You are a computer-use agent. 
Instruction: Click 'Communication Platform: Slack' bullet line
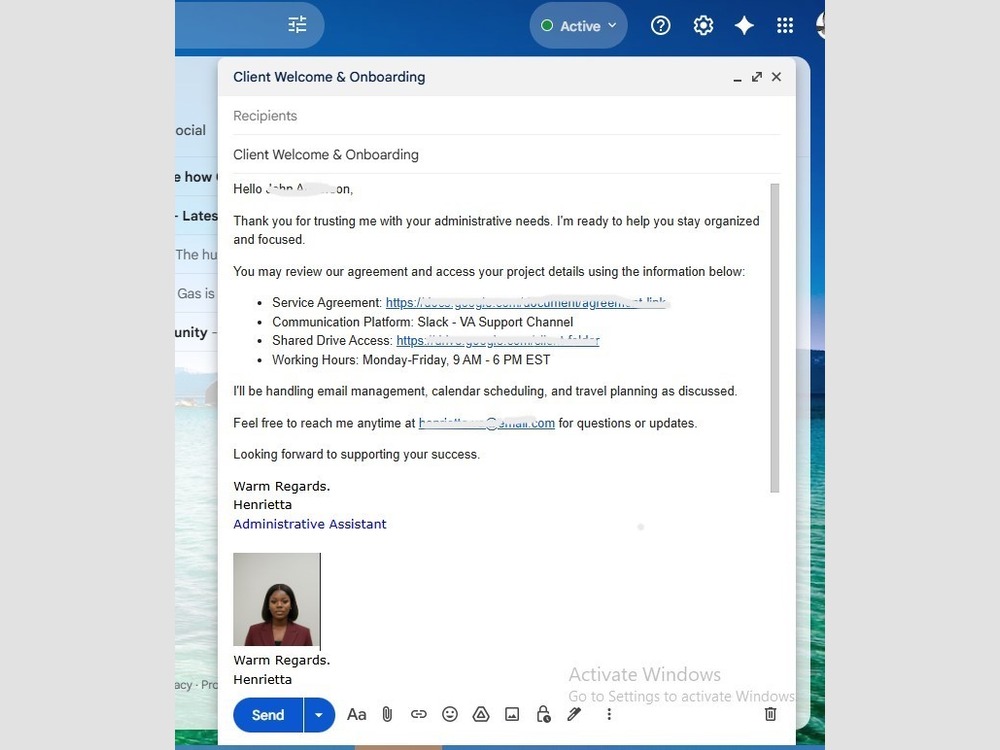[422, 322]
